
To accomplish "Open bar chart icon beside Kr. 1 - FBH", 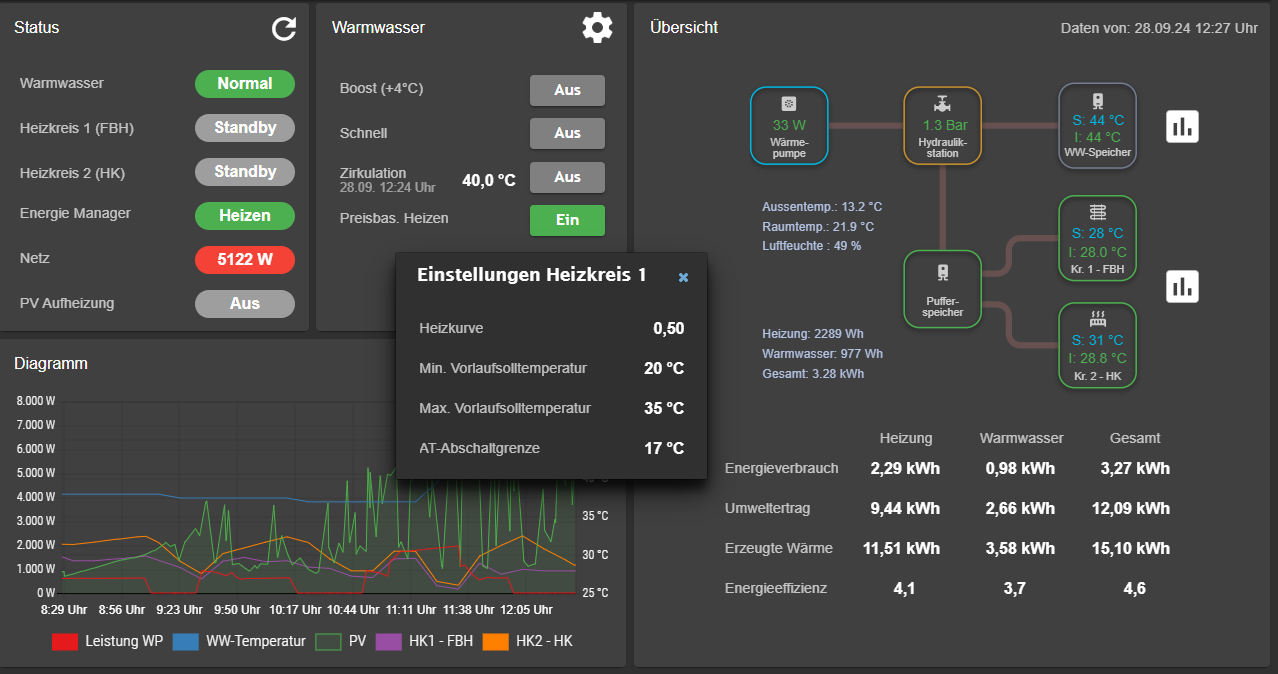I will (1182, 286).
